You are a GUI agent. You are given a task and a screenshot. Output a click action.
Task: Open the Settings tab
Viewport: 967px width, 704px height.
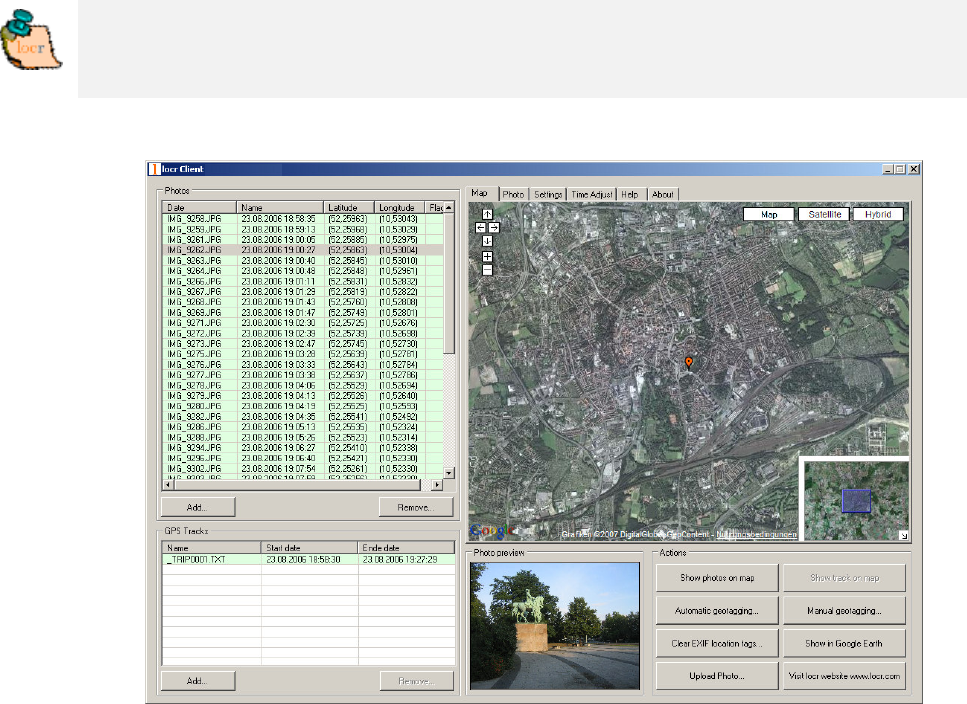(547, 193)
